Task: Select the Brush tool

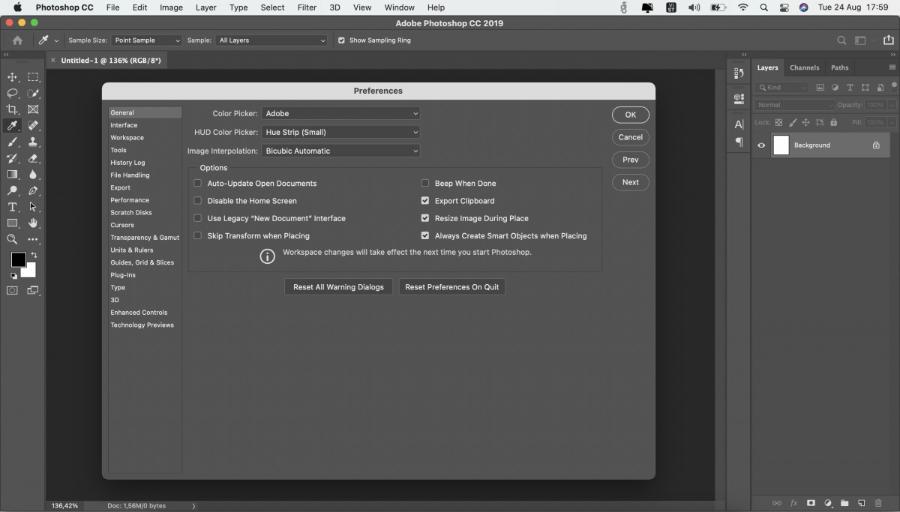Action: [x=13, y=142]
